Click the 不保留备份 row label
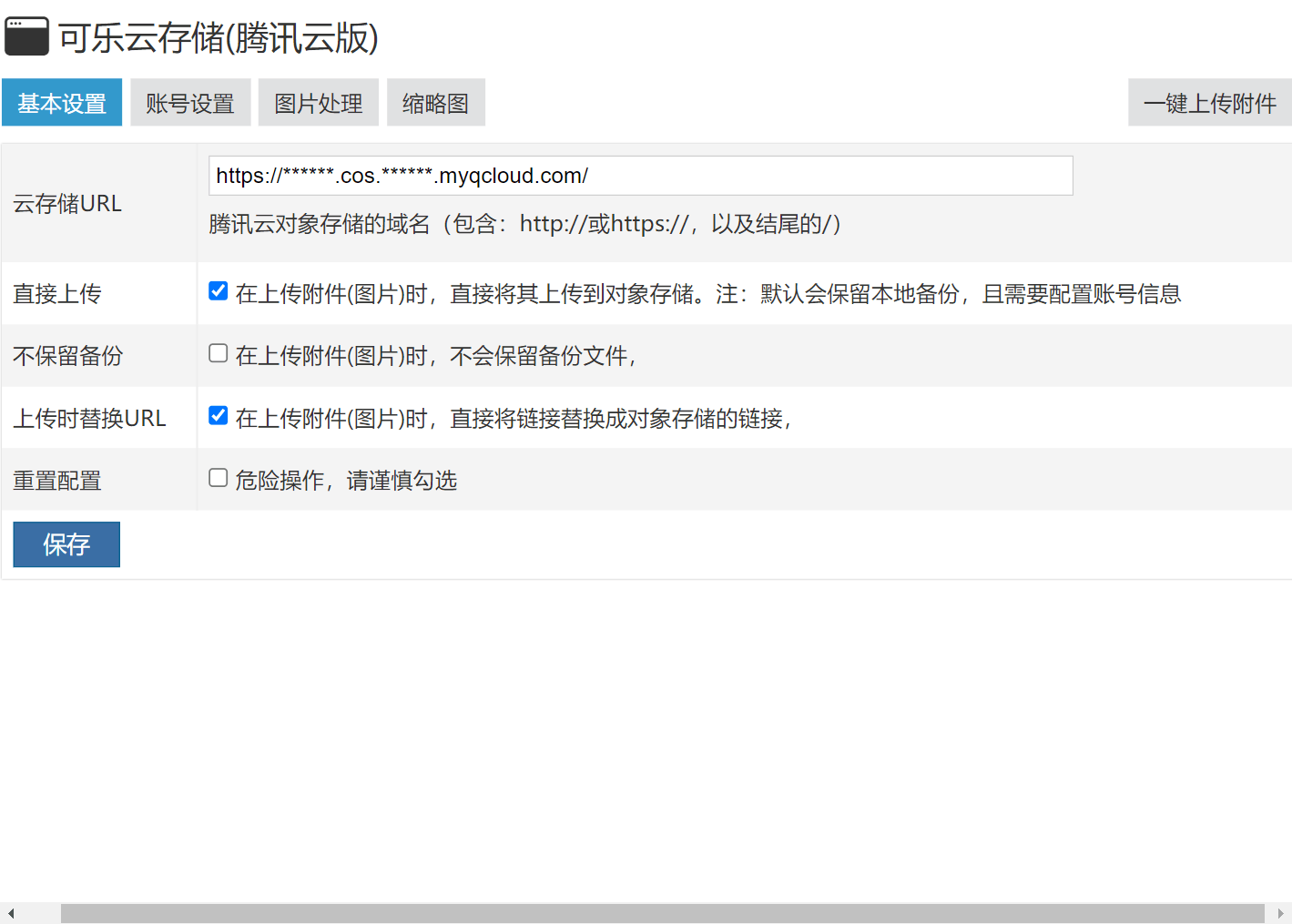 (68, 356)
